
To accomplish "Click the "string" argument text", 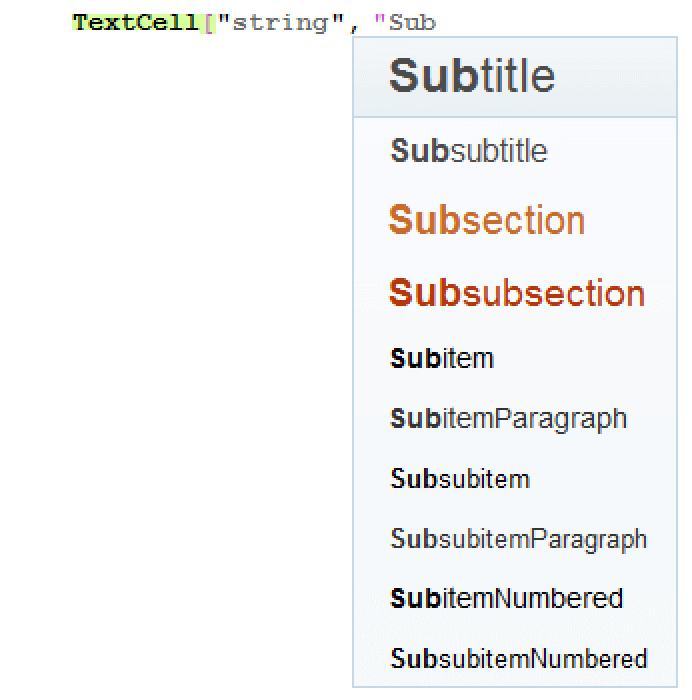I will click(x=279, y=22).
